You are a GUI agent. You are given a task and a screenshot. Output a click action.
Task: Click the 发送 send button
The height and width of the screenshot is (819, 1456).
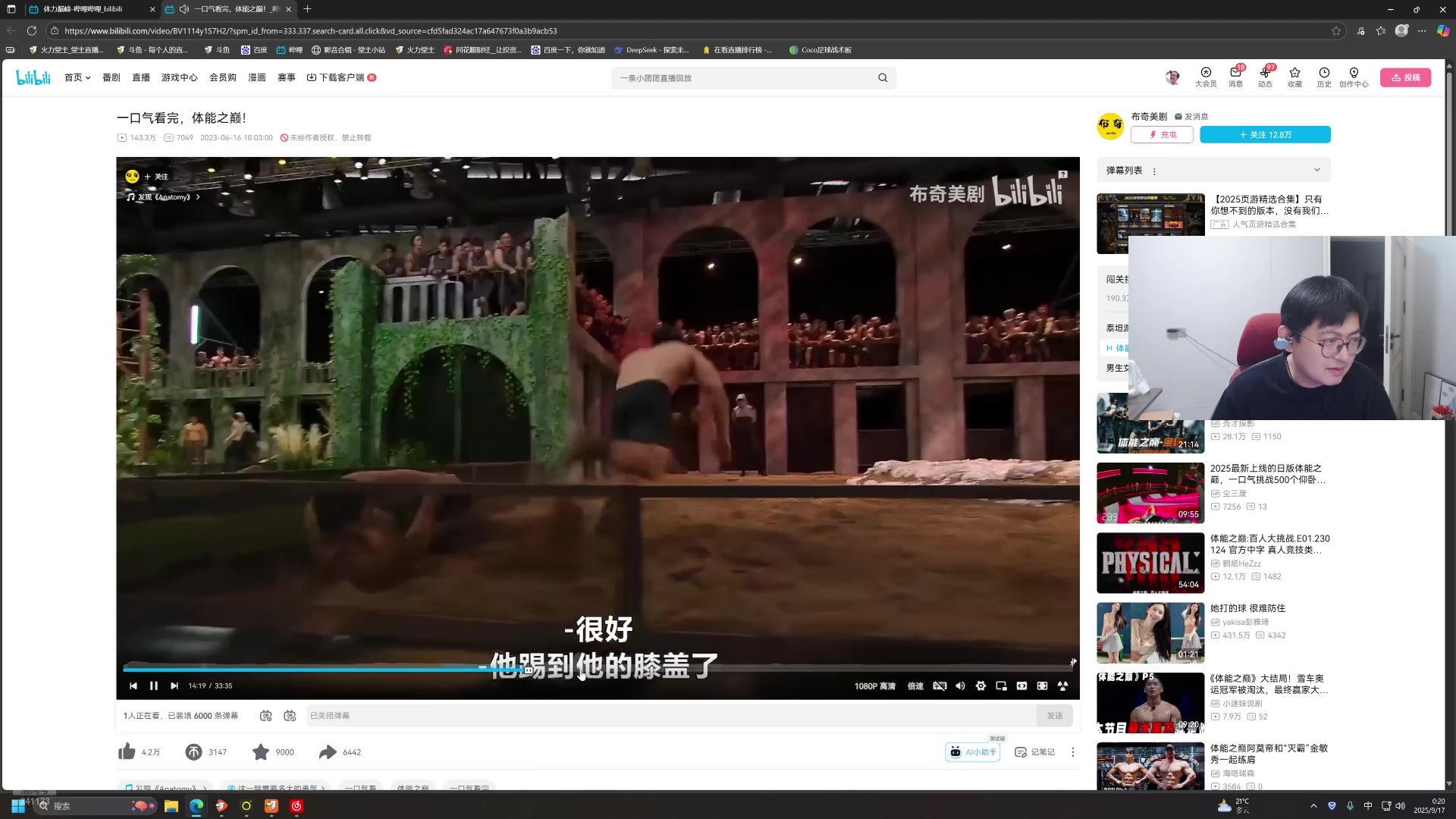pos(1054,715)
